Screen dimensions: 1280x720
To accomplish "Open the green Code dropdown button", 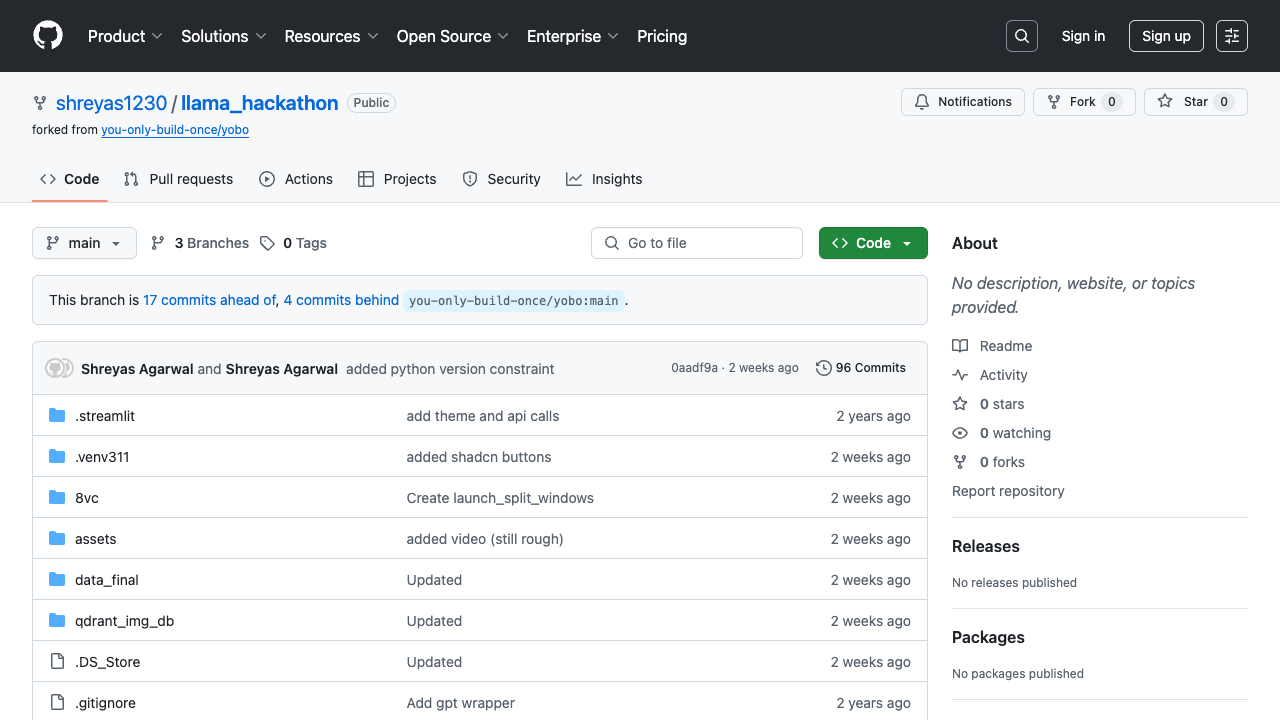I will pyautogui.click(x=873, y=243).
